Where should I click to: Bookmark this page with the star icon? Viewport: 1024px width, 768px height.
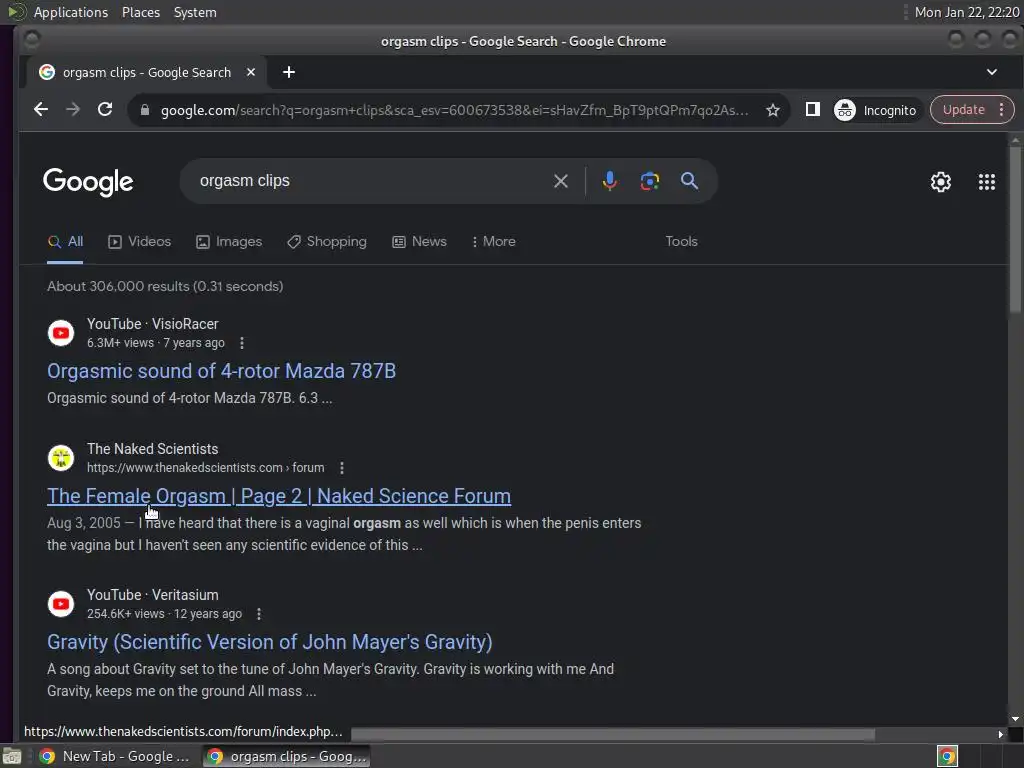click(773, 110)
